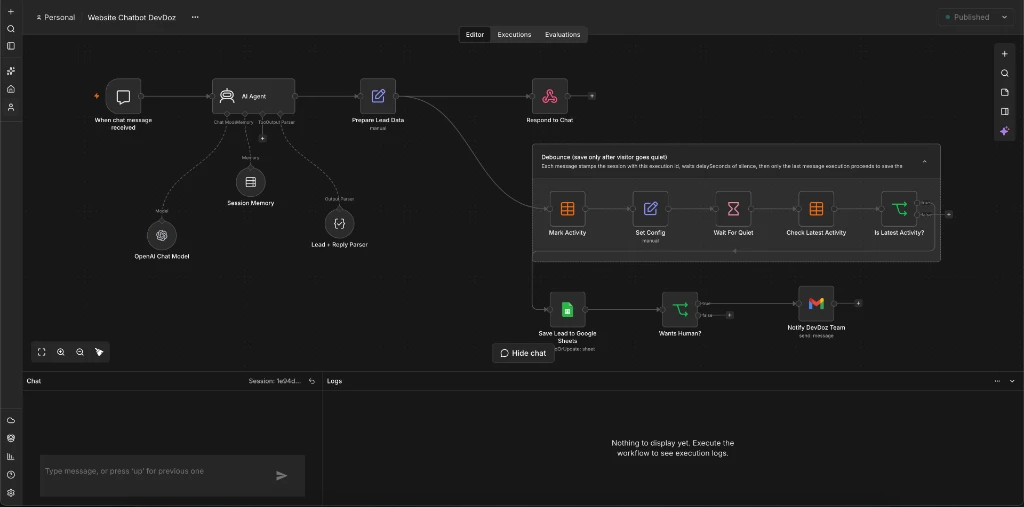Click the right panel layout icon above the sparkle icon

pyautogui.click(x=1005, y=112)
